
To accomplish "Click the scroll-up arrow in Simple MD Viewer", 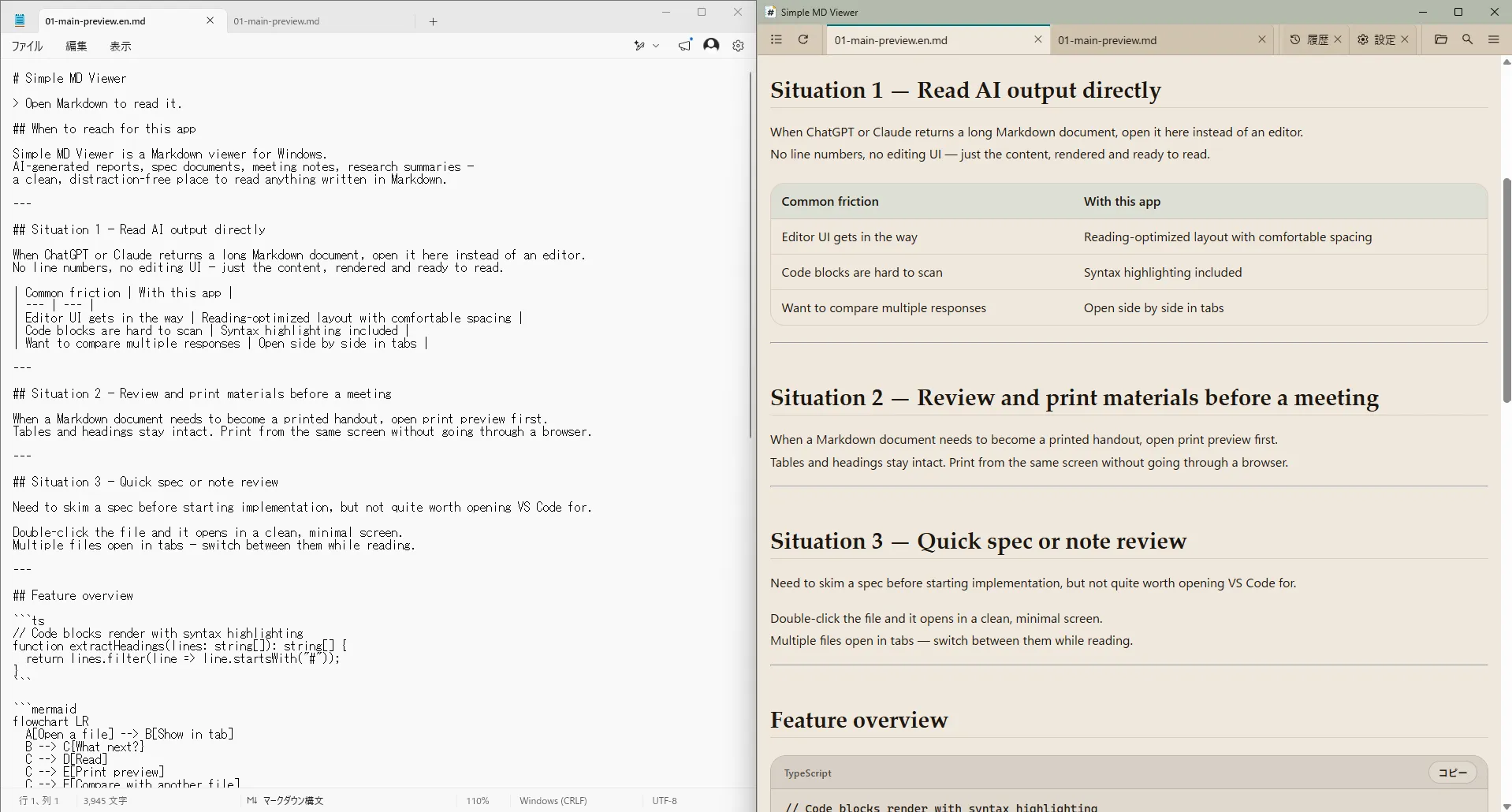I will 1506,61.
